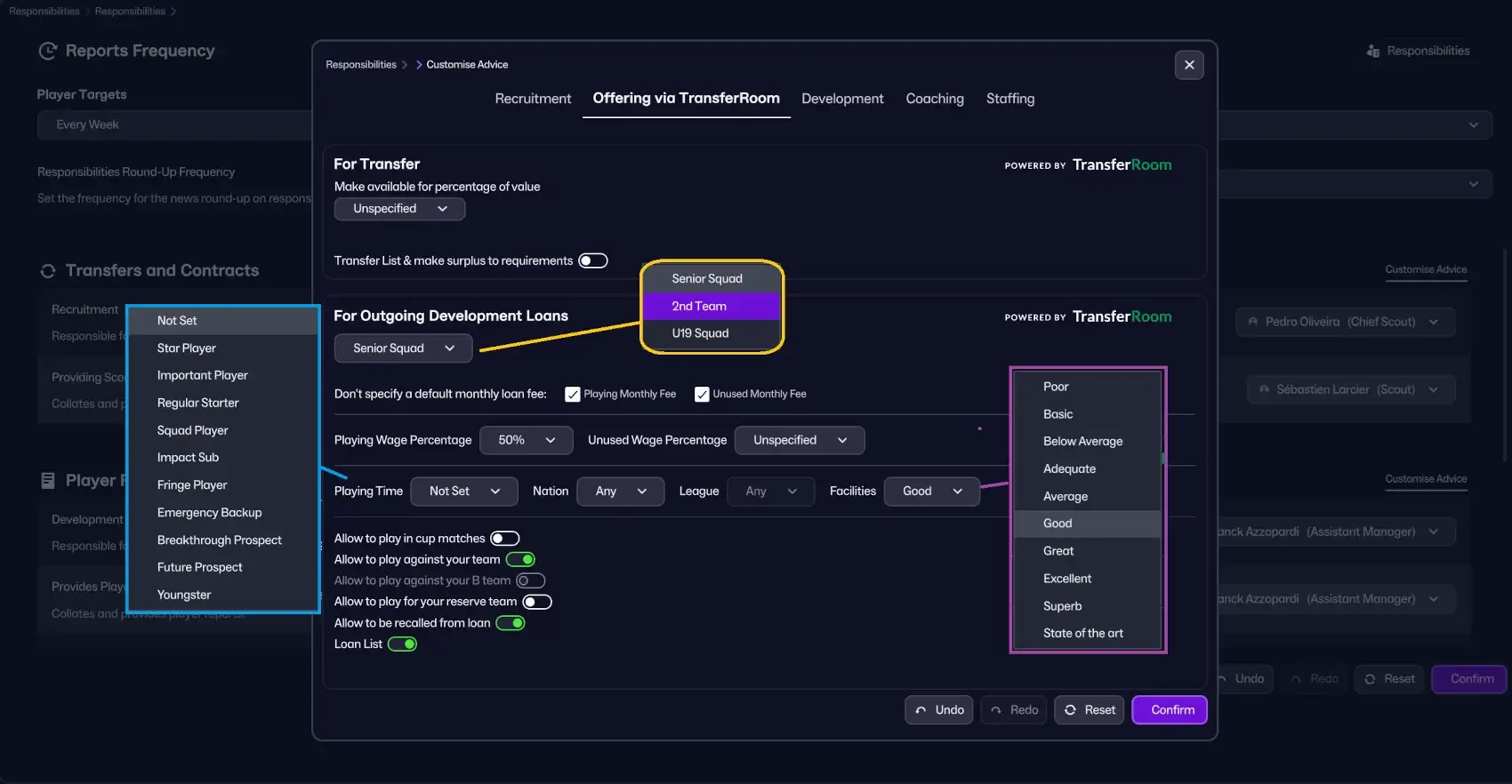Uncheck Unused Monthly Fee checkbox
Viewport: 1512px width, 784px height.
point(702,395)
